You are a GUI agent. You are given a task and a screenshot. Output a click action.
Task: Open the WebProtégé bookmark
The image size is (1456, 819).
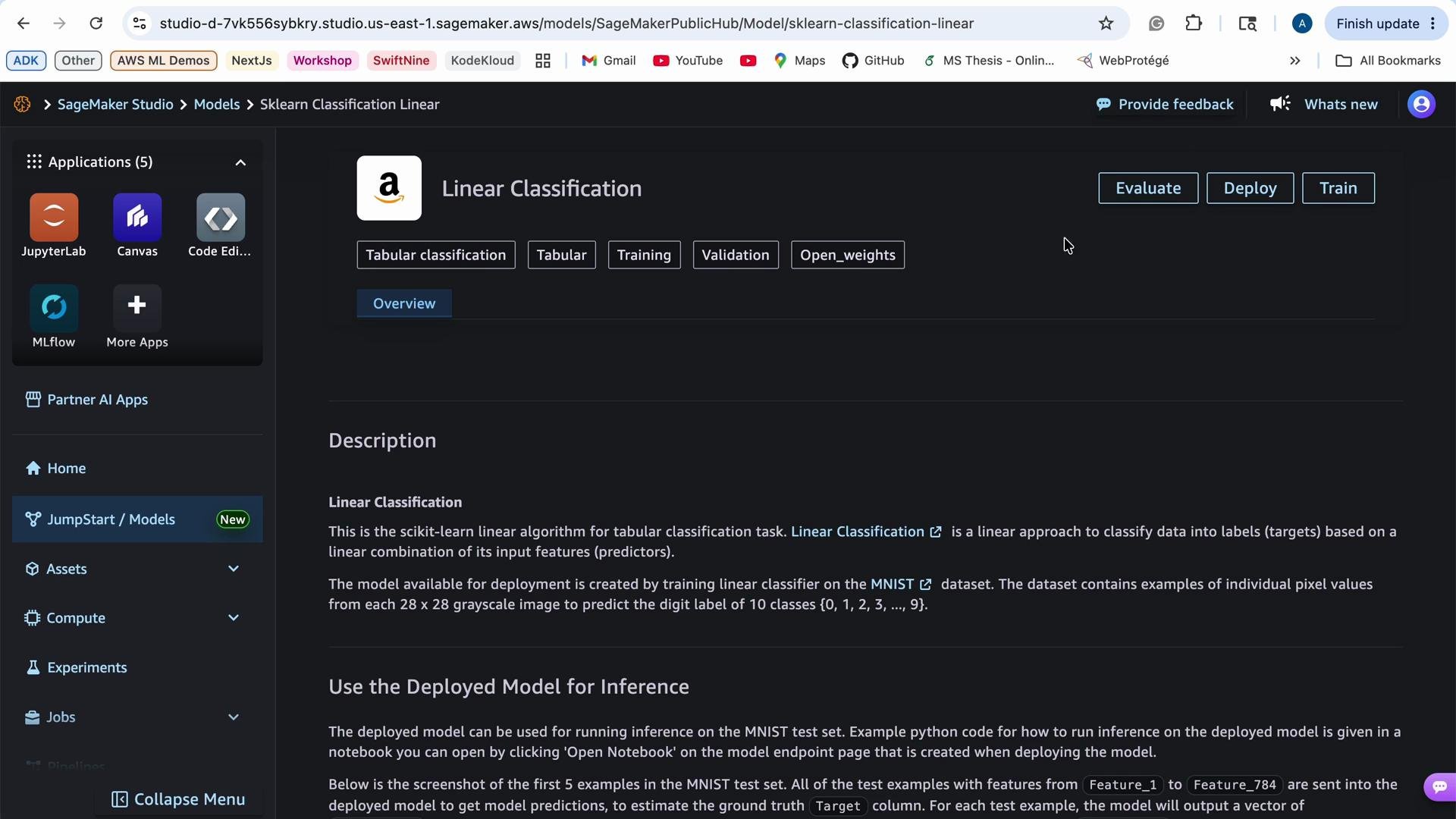click(1123, 61)
